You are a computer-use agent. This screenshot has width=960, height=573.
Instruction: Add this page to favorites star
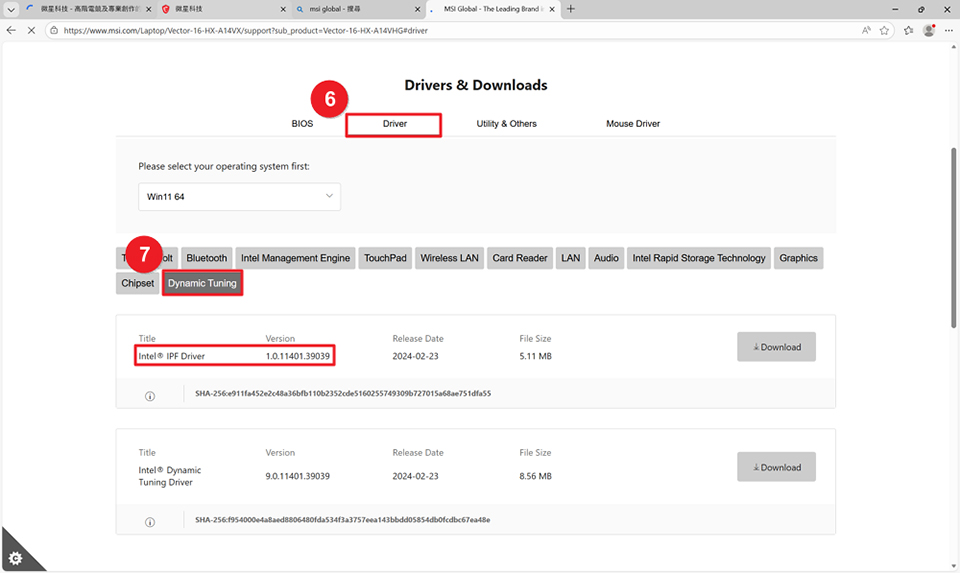click(x=884, y=30)
